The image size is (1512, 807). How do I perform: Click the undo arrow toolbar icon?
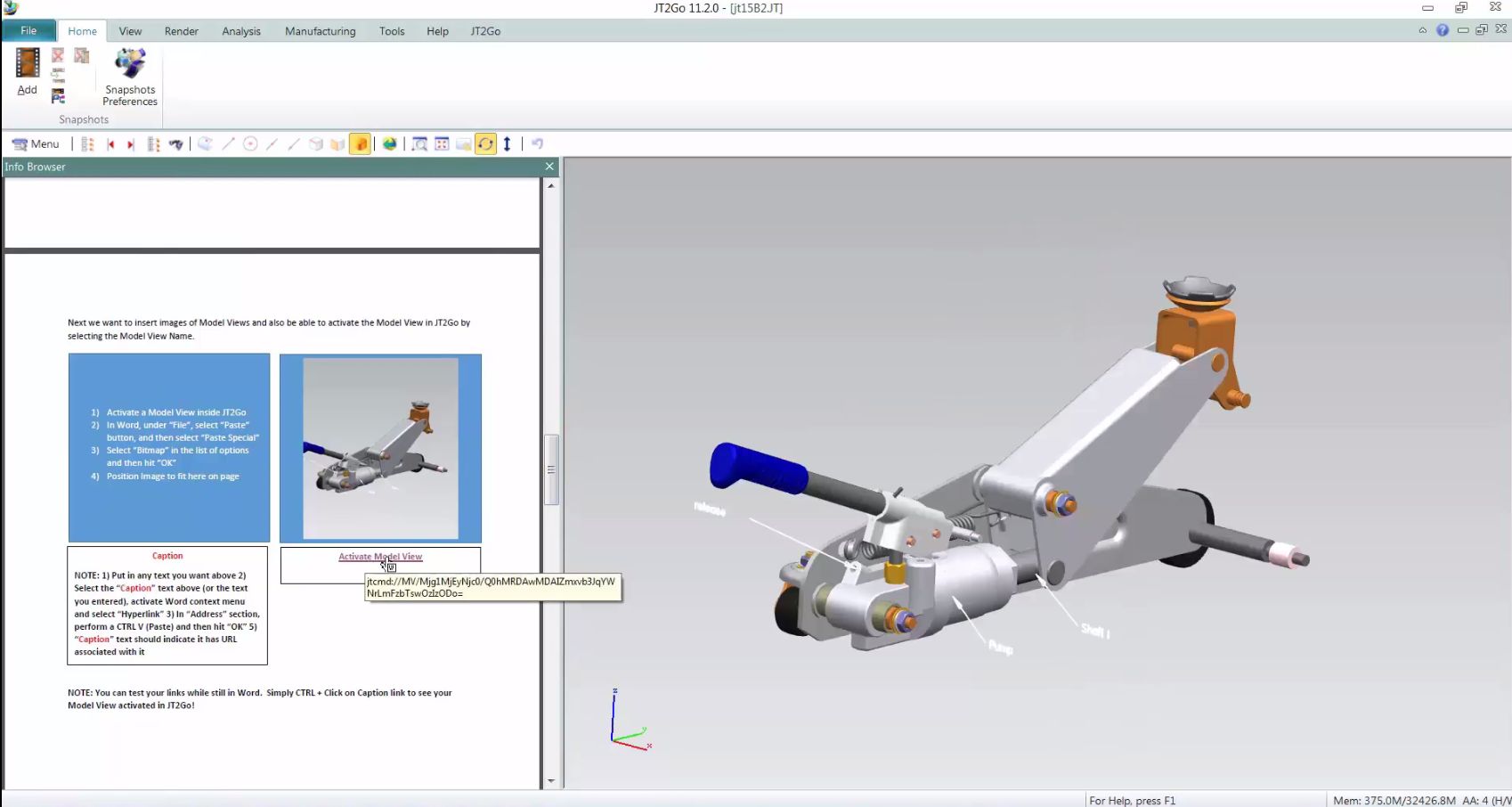pos(537,143)
